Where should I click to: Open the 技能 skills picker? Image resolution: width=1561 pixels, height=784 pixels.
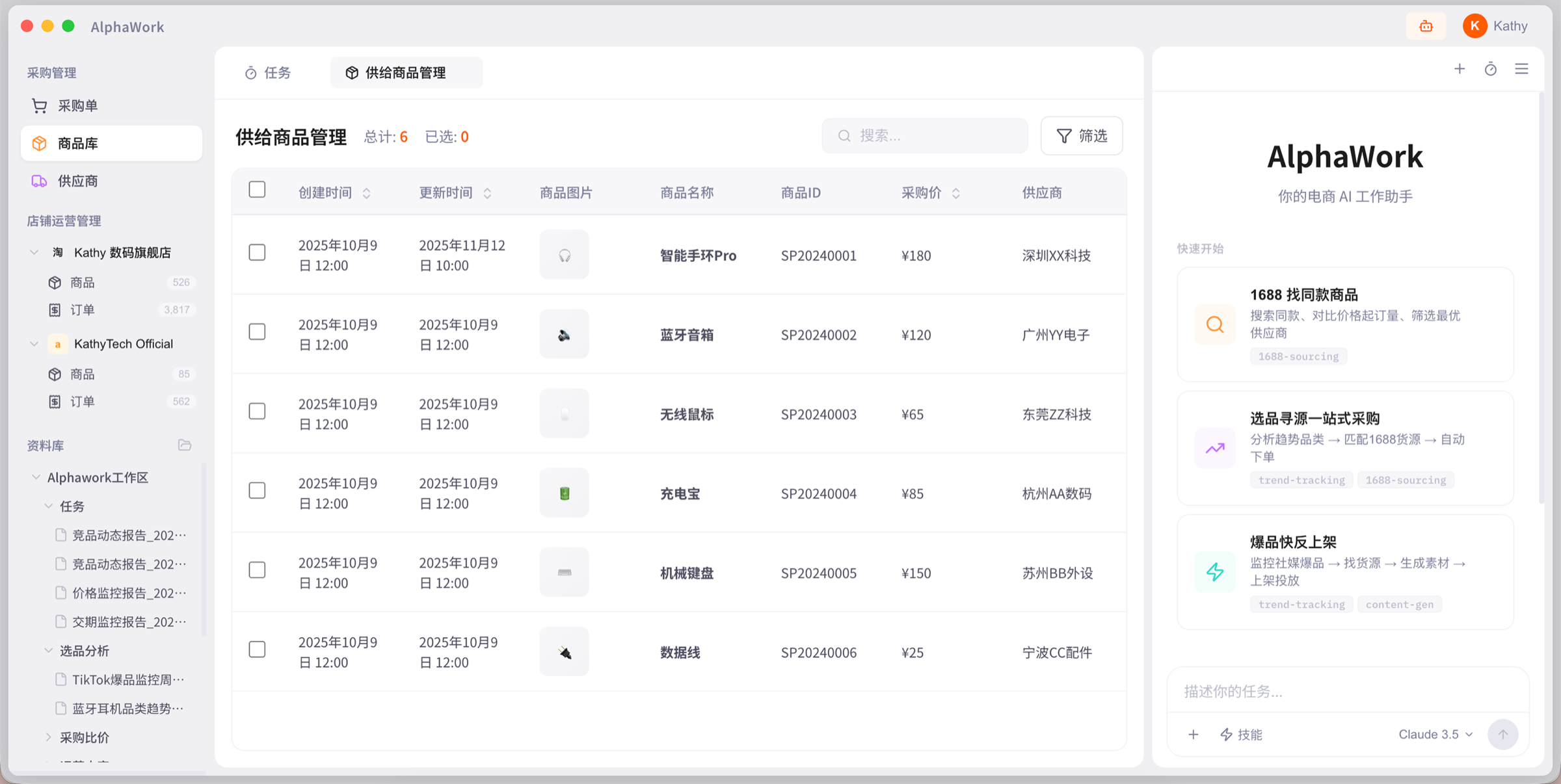tap(1241, 735)
